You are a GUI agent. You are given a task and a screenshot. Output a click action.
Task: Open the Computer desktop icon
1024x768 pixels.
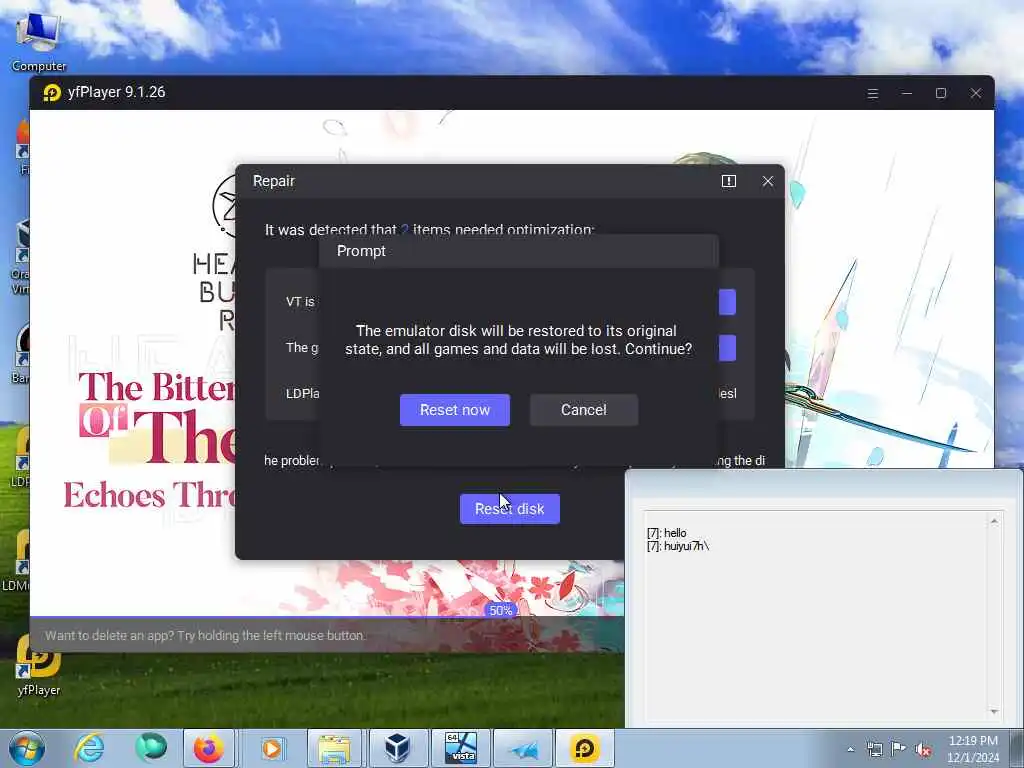(39, 41)
